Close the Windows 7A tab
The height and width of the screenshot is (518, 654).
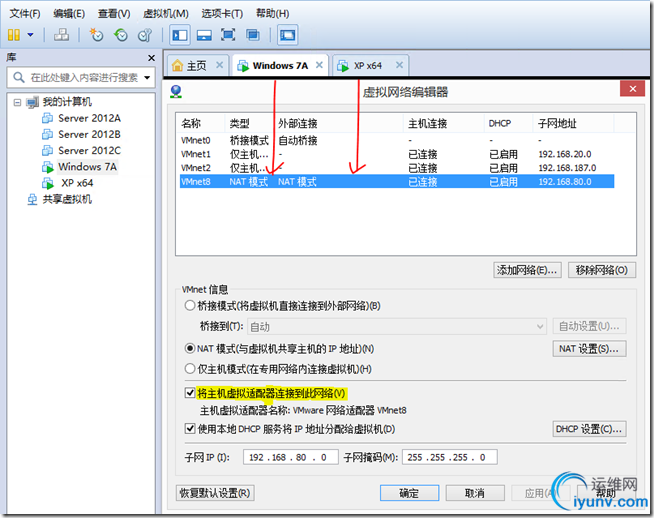(x=319, y=65)
